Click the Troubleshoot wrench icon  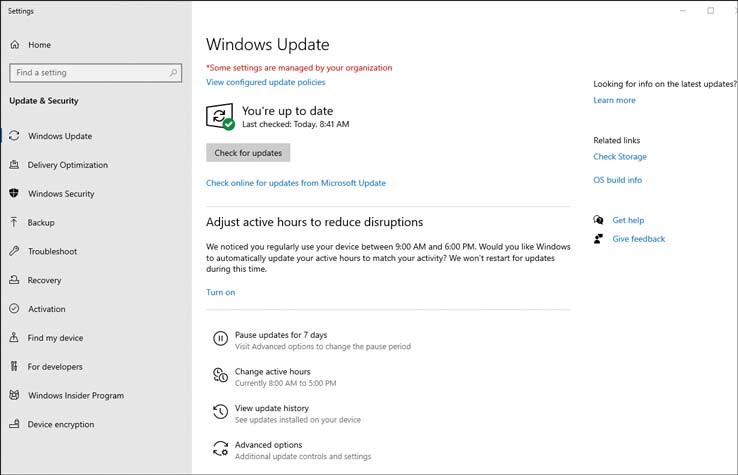14,251
